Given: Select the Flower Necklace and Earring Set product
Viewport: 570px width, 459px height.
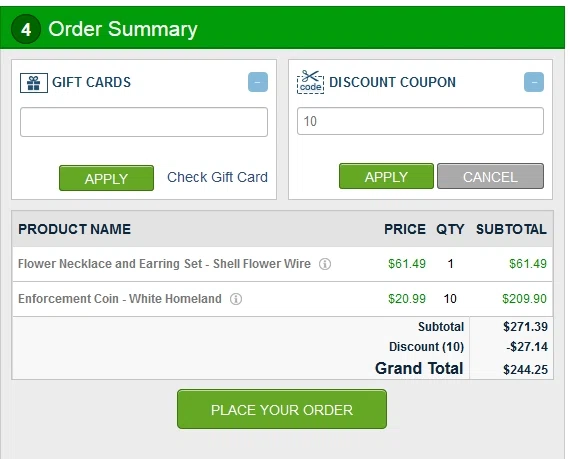Looking at the screenshot, I should (164, 264).
